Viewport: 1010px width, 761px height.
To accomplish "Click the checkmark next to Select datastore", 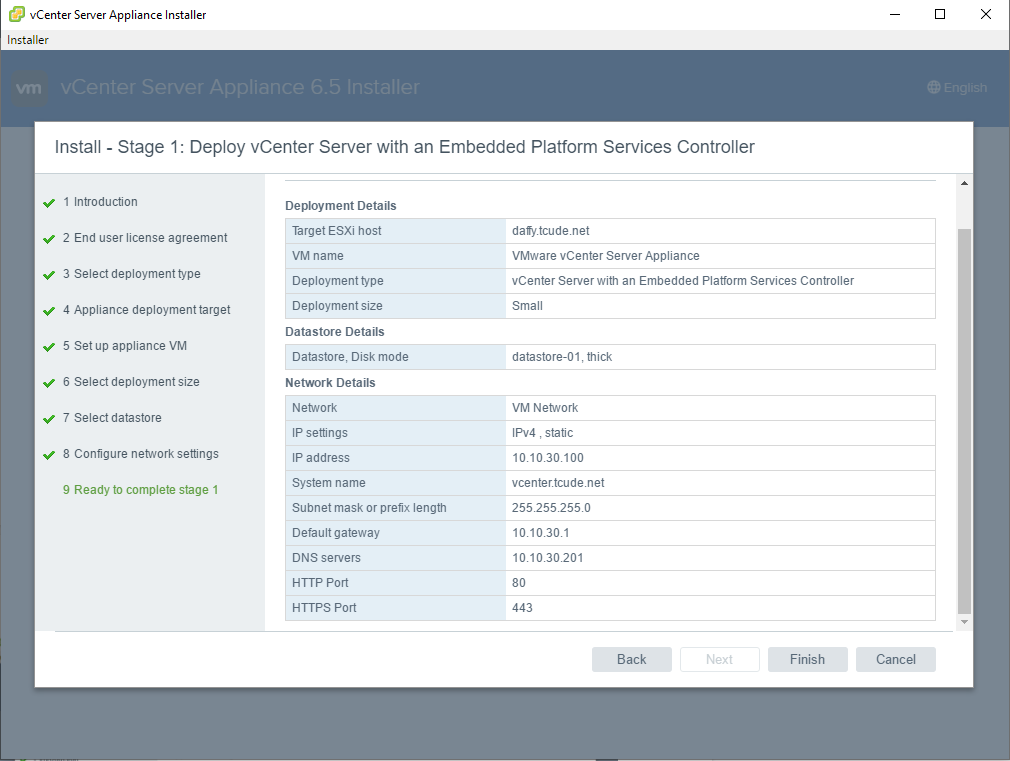I will [49, 419].
